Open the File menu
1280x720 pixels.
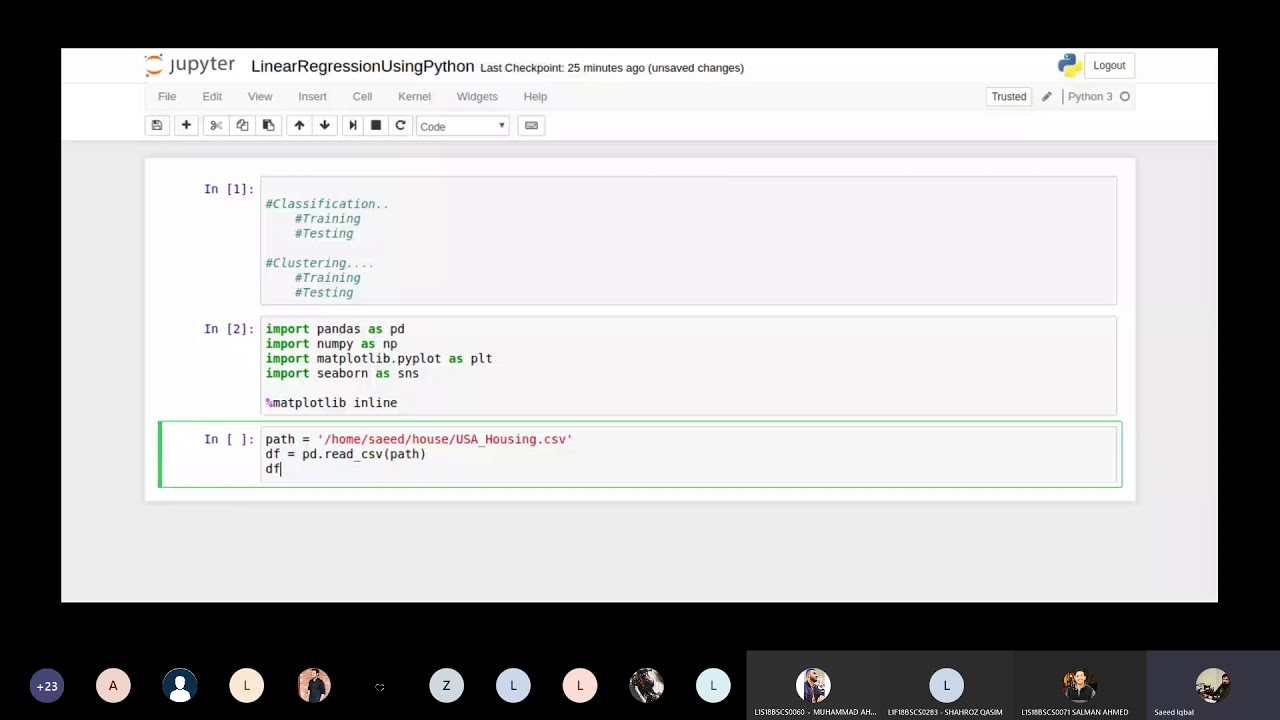pos(167,97)
